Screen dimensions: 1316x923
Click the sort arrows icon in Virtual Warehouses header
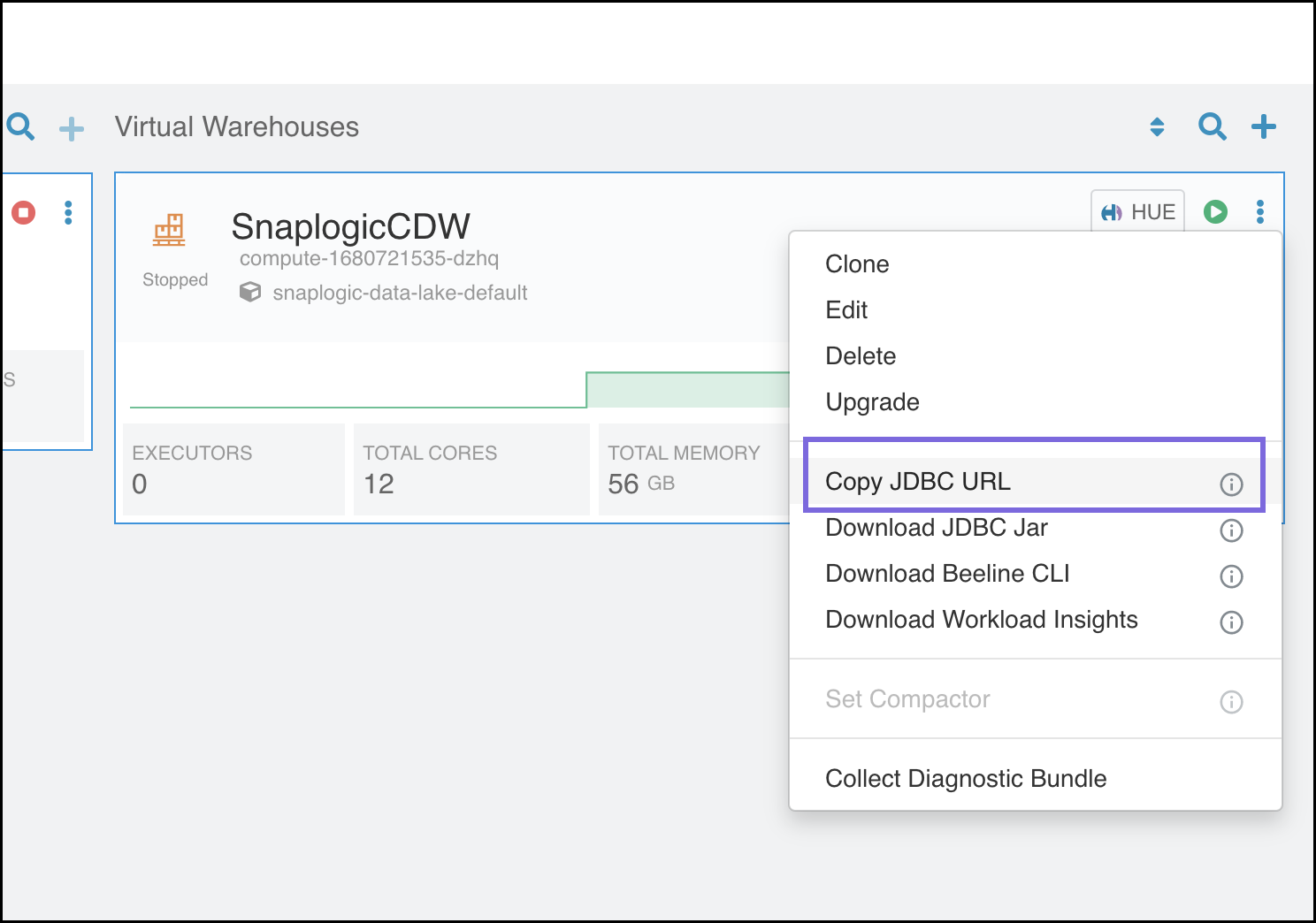click(x=1157, y=127)
